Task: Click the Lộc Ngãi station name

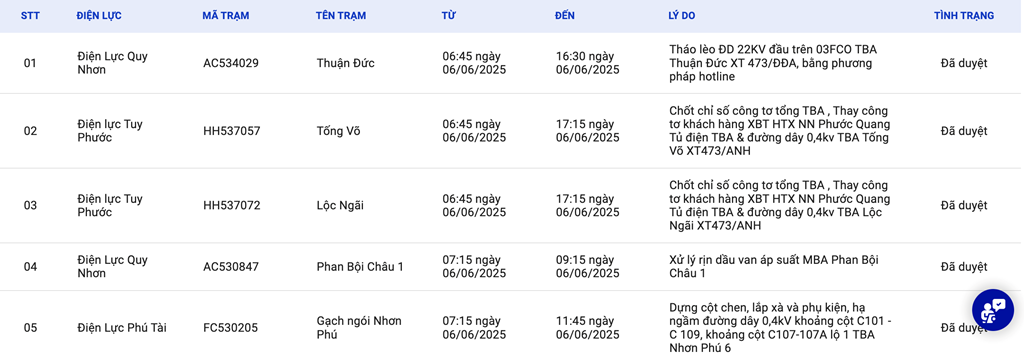Action: pos(340,206)
